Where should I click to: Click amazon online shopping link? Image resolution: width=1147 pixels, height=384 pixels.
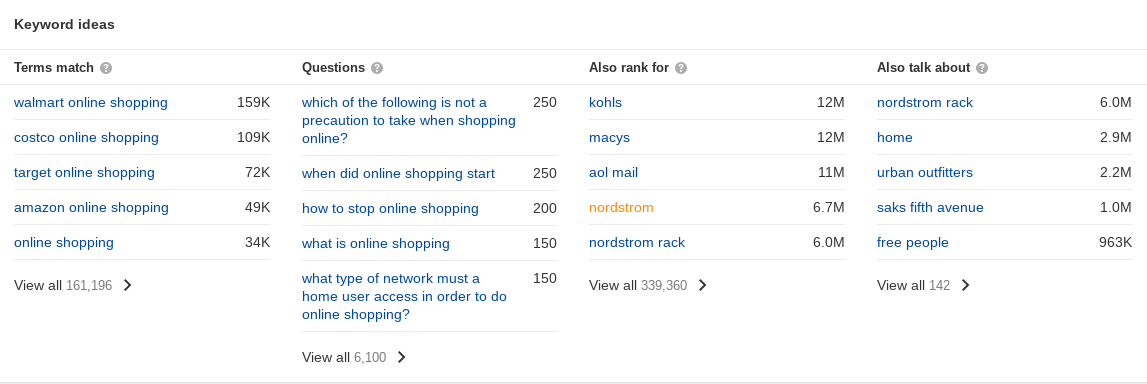pos(91,208)
